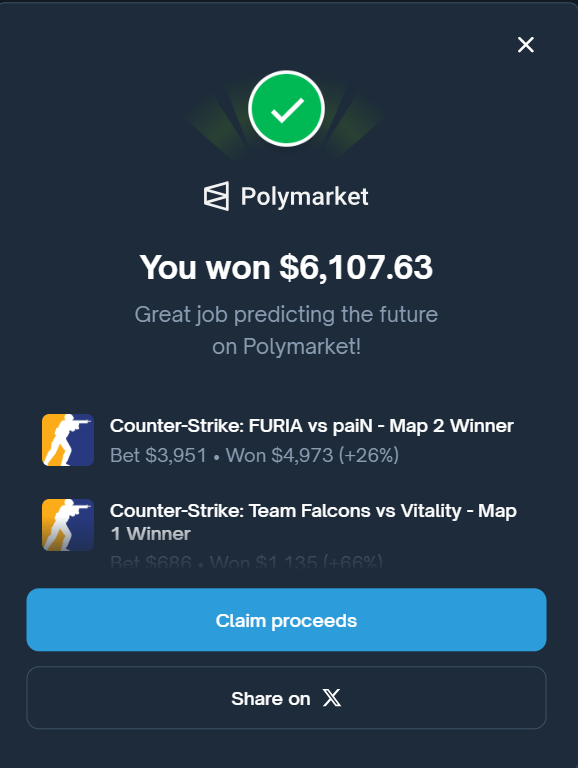Click the '$6,107.63' total winnings amount
Screen dimensions: 578x768
[356, 267]
